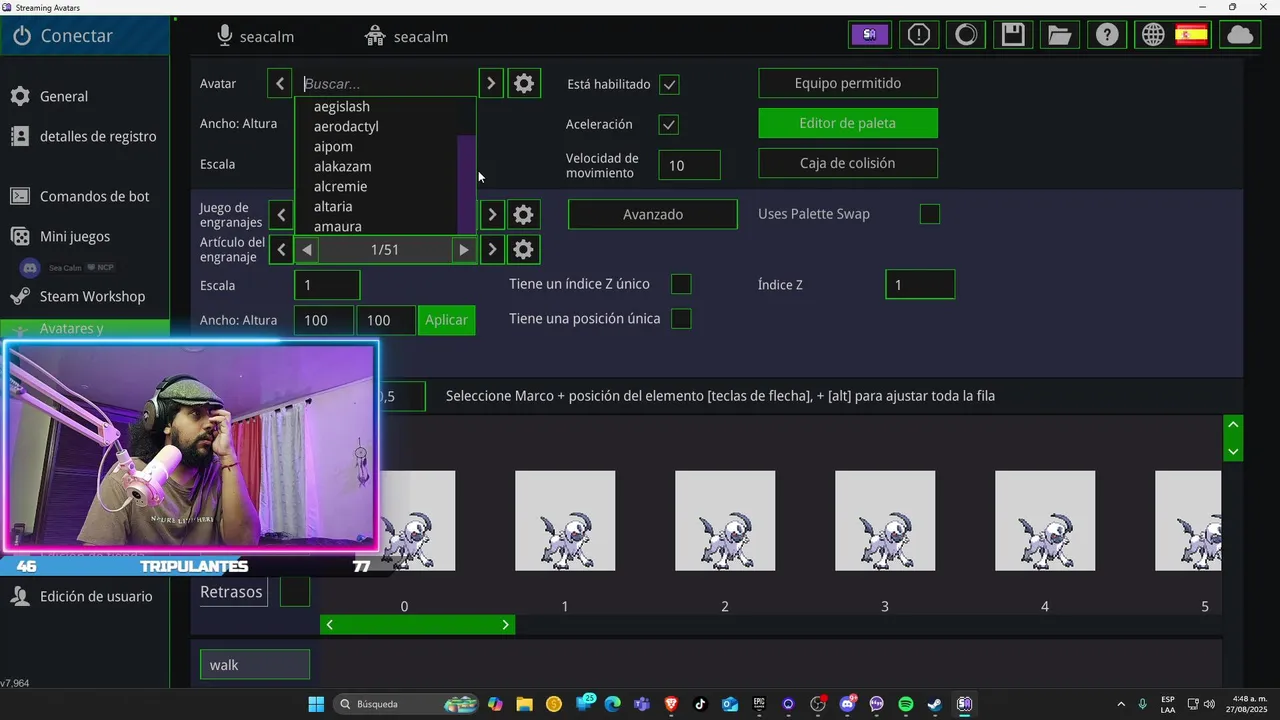This screenshot has width=1280, height=720.
Task: Click the Conectar power icon
Action: click(22, 36)
